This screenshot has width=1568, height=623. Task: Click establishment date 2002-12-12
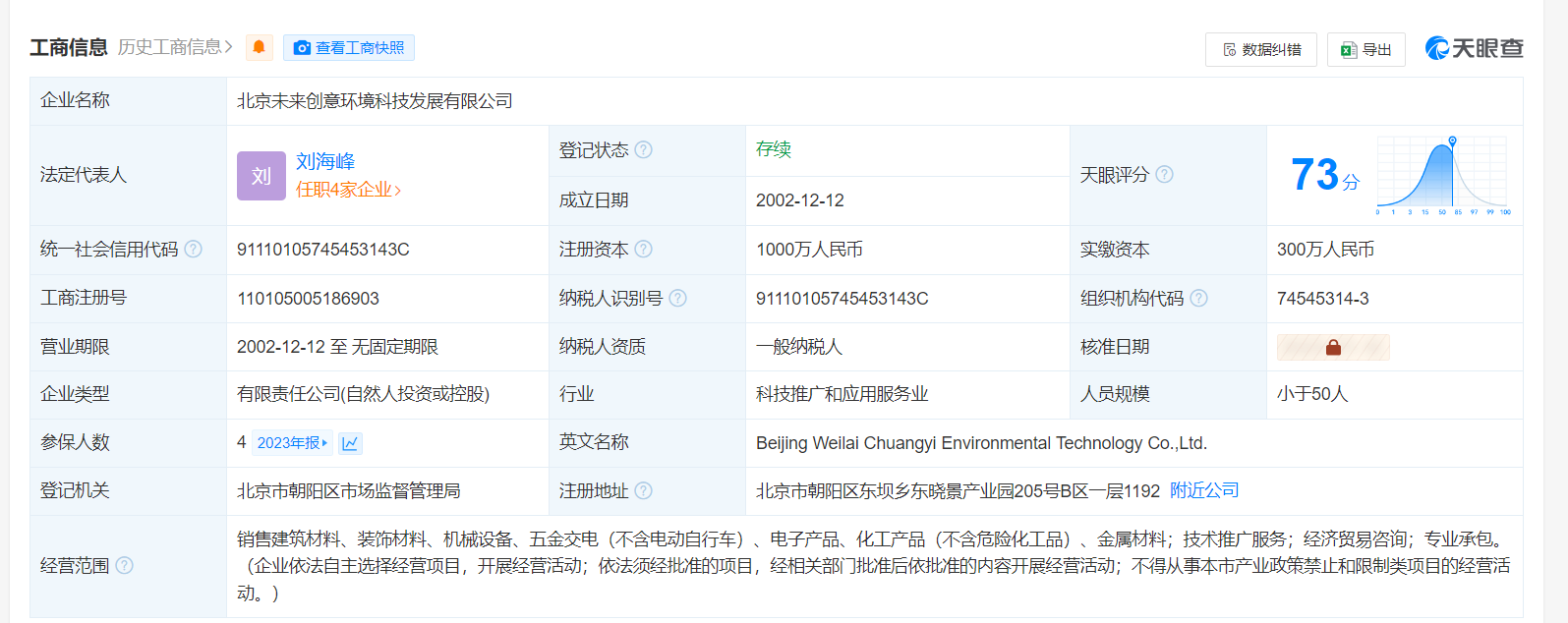799,200
